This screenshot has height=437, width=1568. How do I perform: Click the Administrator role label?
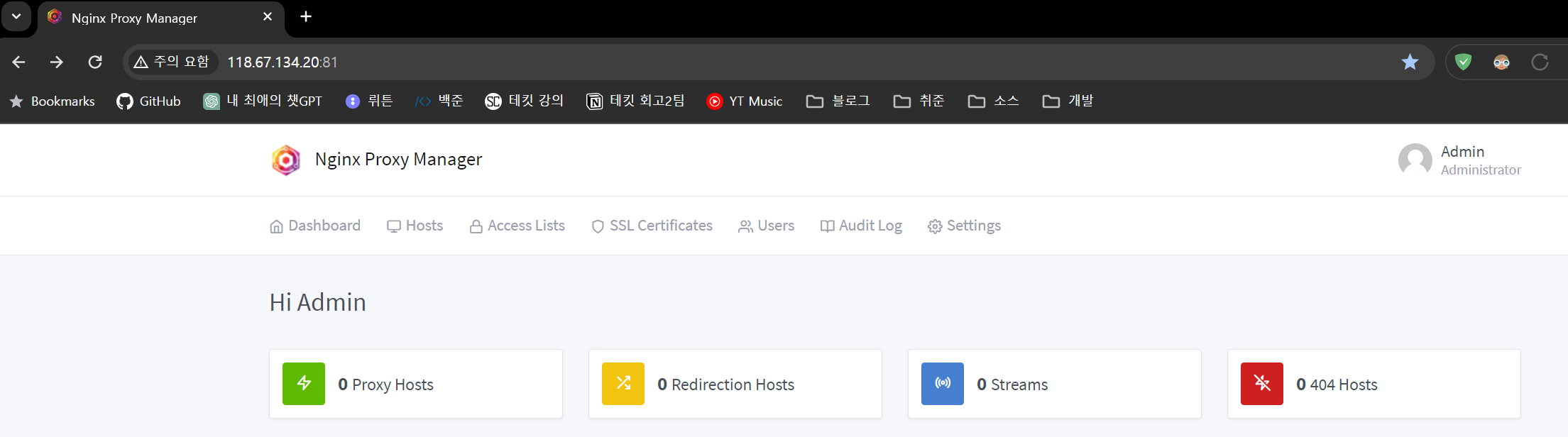[x=1481, y=170]
